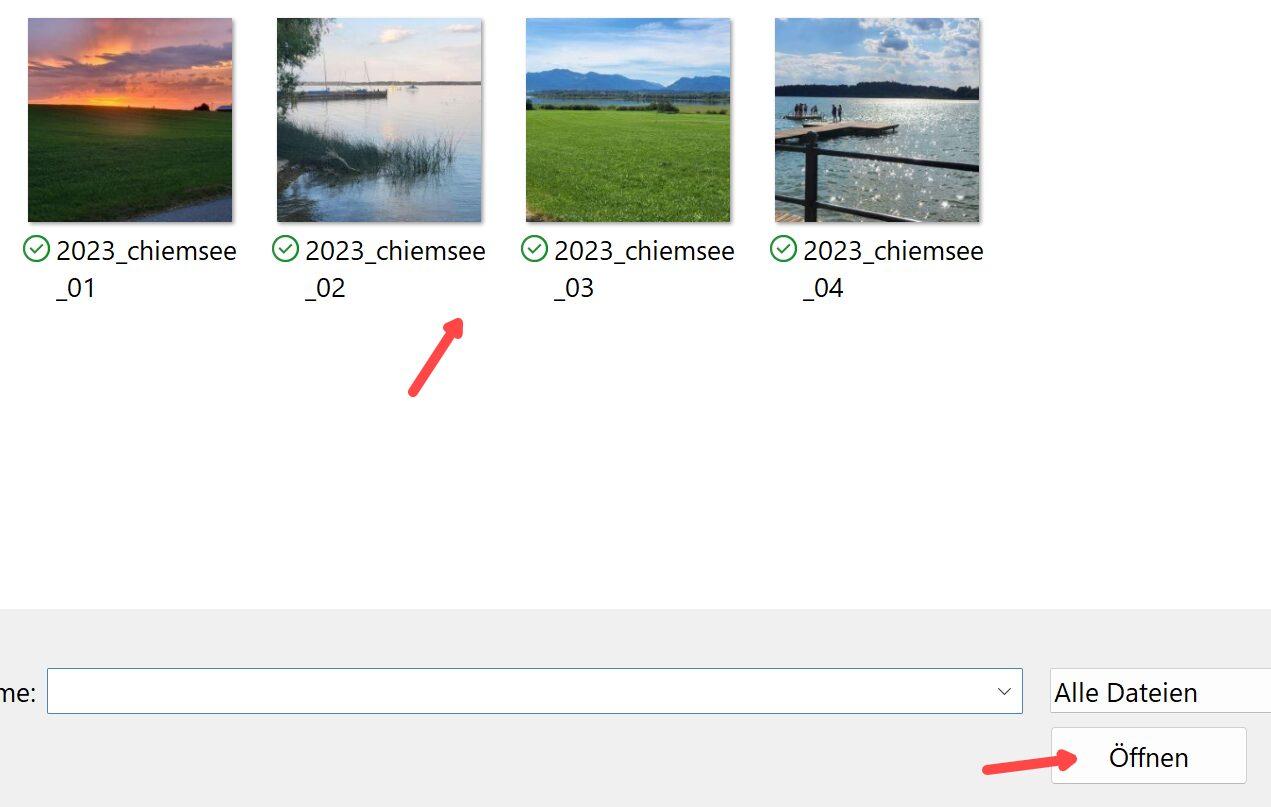Select the green meadow with mountains thumbnail
Viewport: 1271px width, 807px height.
(628, 120)
